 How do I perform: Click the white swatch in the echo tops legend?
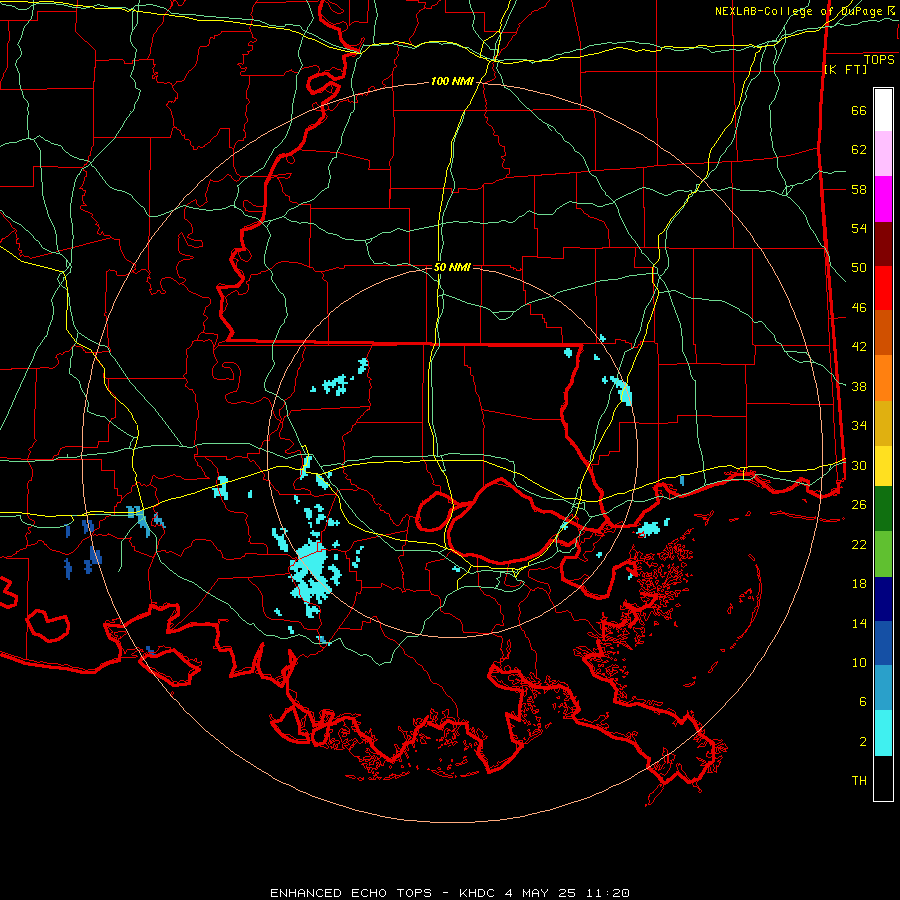pos(883,110)
